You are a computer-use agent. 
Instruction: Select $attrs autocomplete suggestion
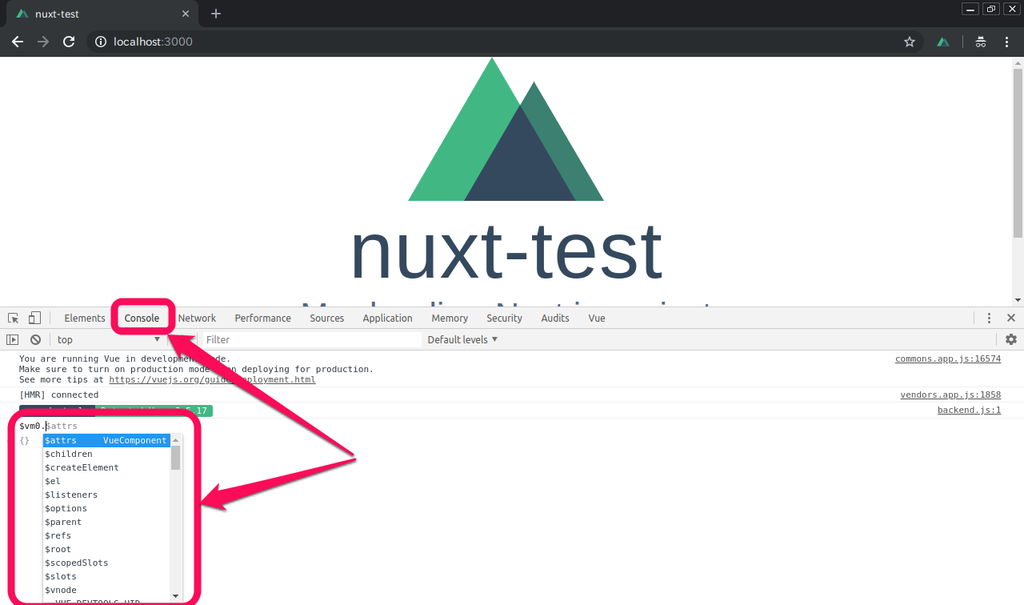[106, 440]
